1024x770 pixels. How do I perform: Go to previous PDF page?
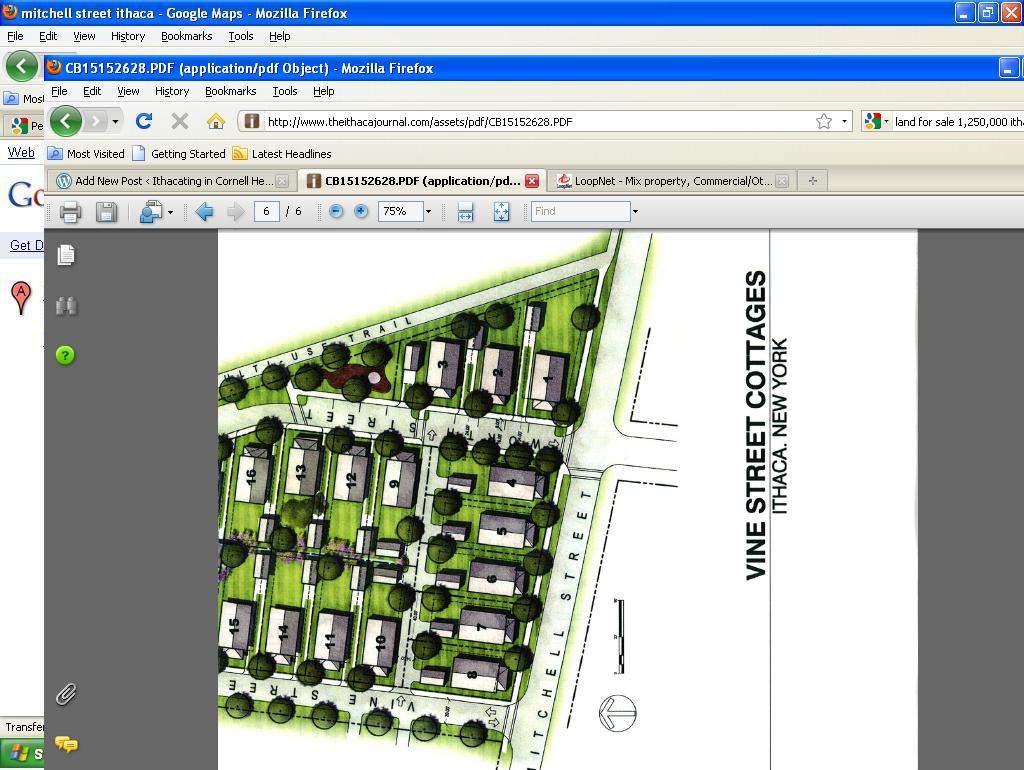click(205, 211)
